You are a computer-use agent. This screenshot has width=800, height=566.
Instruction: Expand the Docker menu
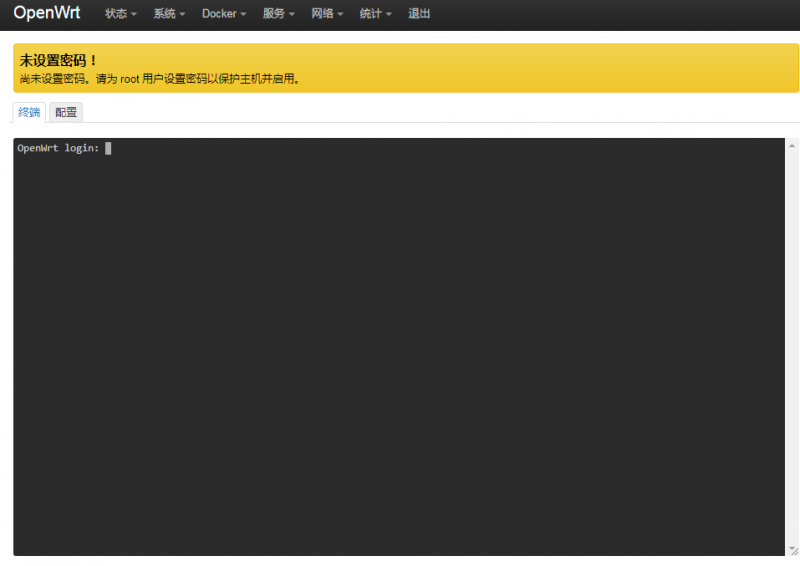pyautogui.click(x=223, y=14)
